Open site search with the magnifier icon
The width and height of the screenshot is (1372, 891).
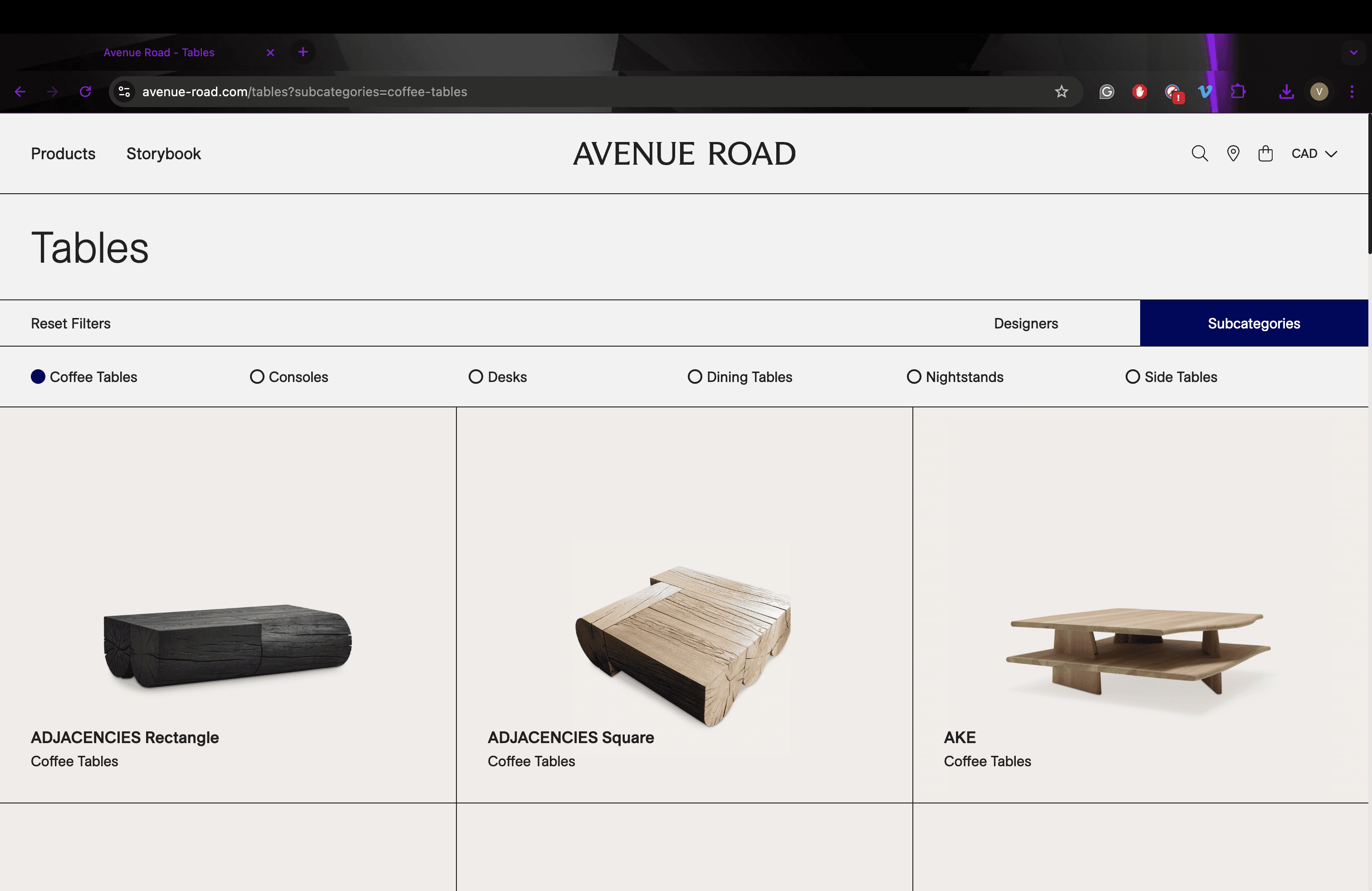1200,153
